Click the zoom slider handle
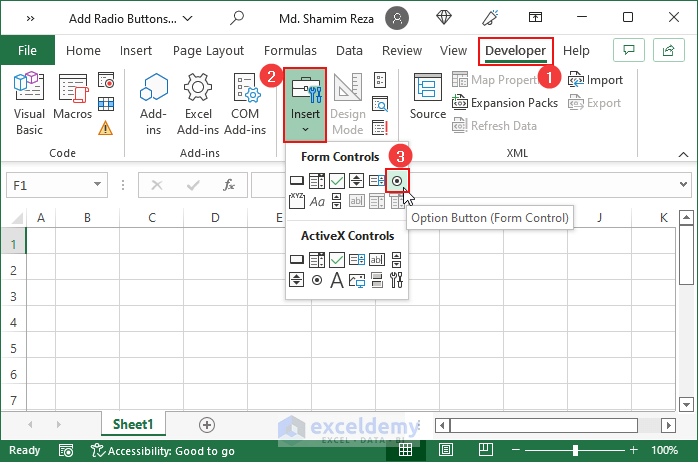This screenshot has width=698, height=462. tap(575, 450)
